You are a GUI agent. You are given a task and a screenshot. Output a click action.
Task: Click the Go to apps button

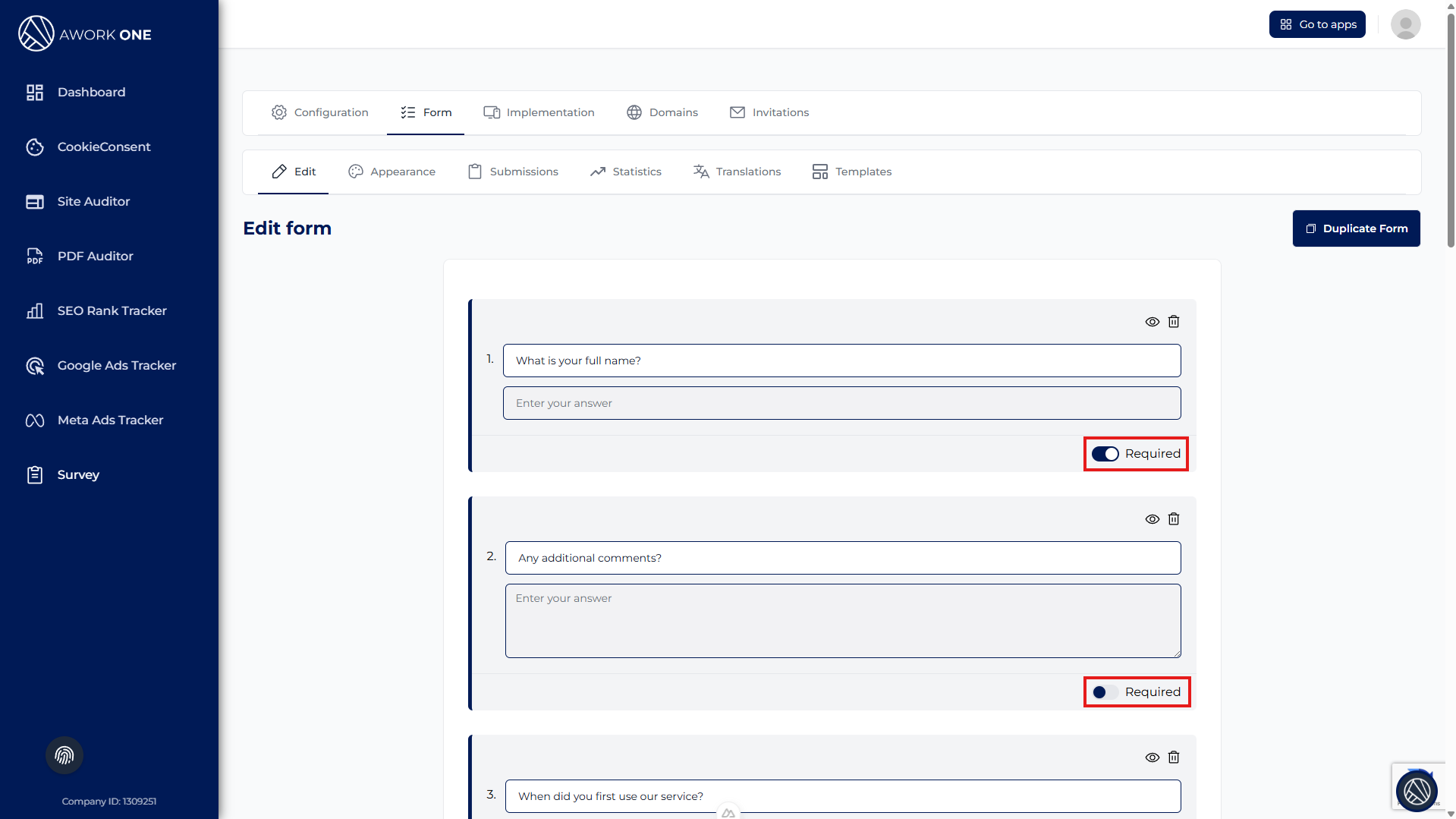(1317, 24)
